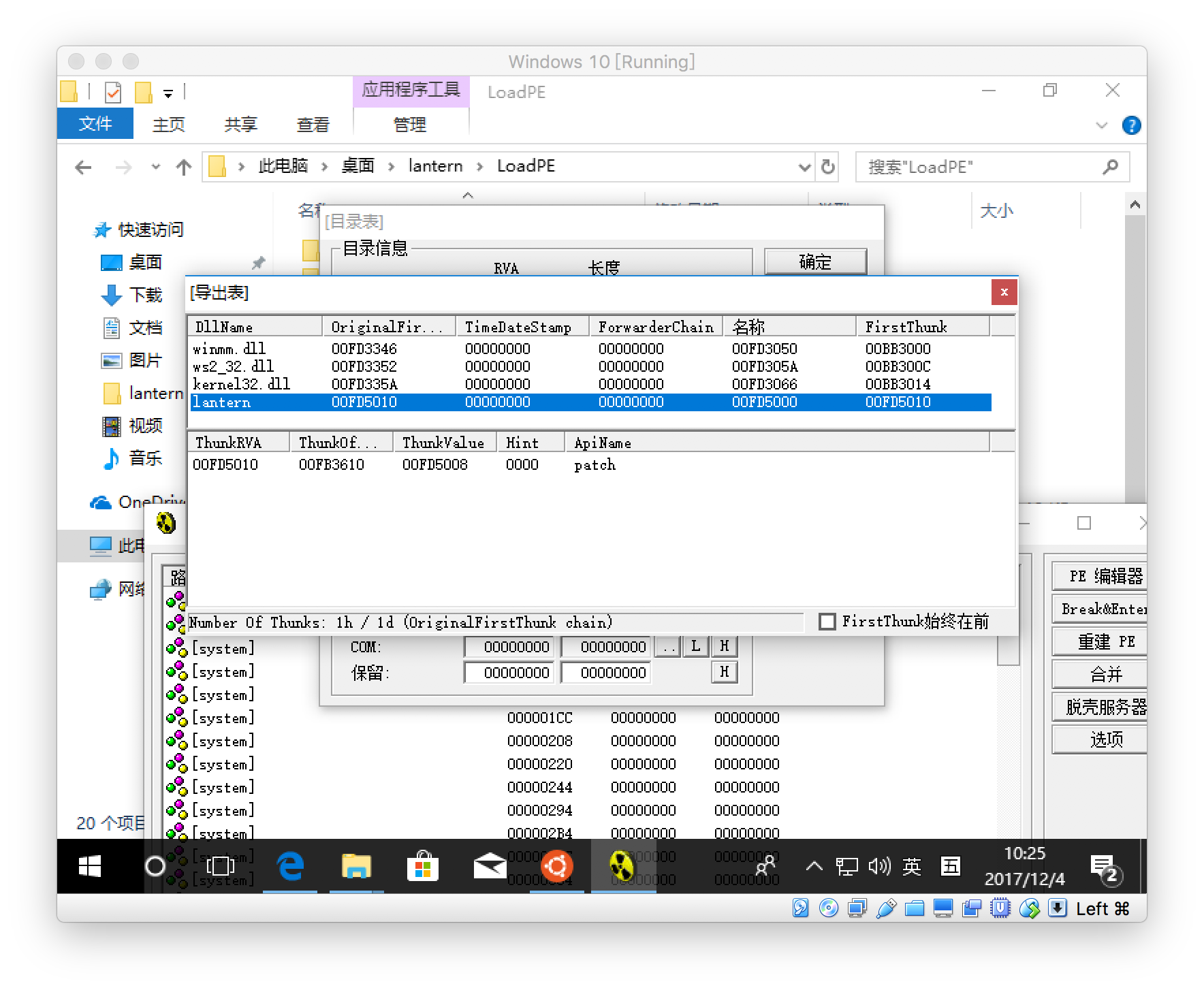Open the 文件 ribbon tab
The image size is (1204, 990).
coord(95,124)
